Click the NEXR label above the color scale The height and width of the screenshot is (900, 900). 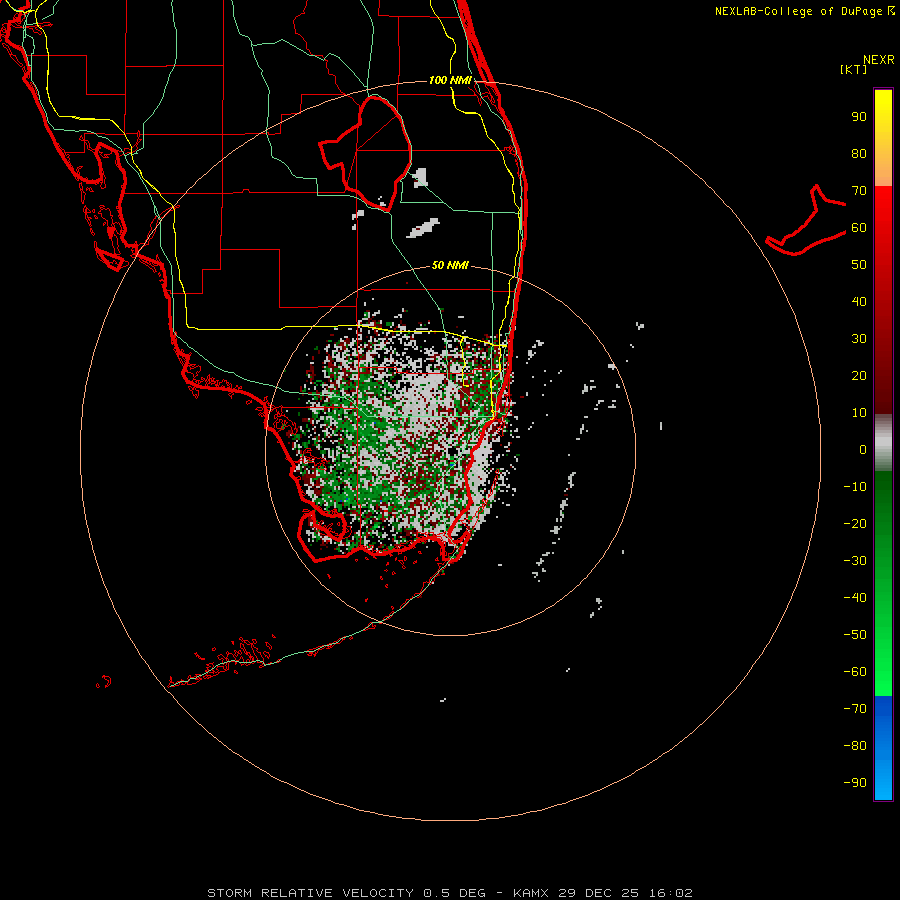pyautogui.click(x=878, y=60)
